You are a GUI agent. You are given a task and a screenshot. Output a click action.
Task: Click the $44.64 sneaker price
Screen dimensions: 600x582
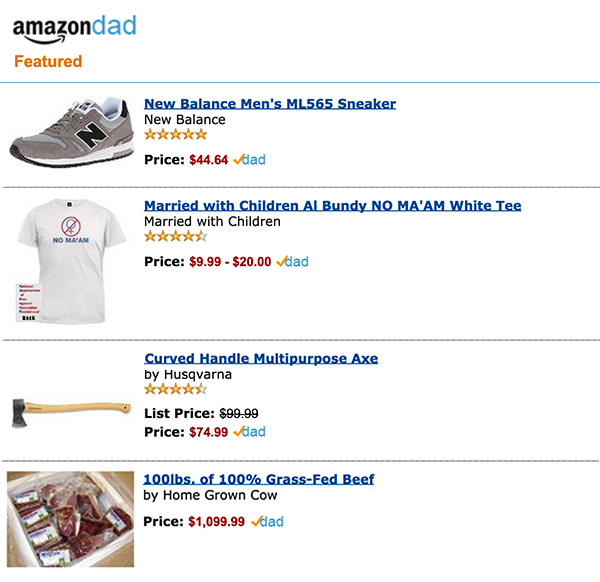[x=208, y=159]
